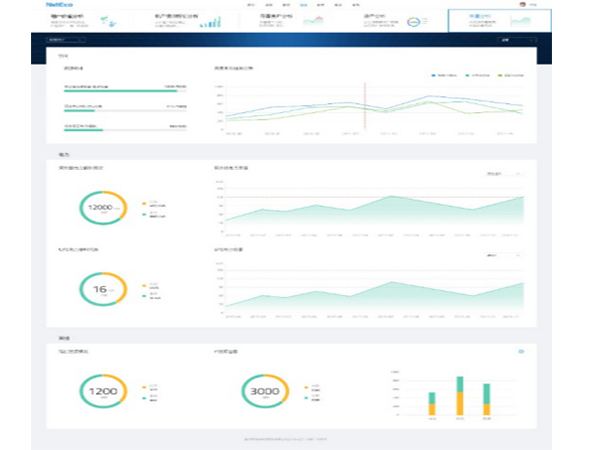
Task: Click the donut chart showing 12000
Action: (x=101, y=207)
